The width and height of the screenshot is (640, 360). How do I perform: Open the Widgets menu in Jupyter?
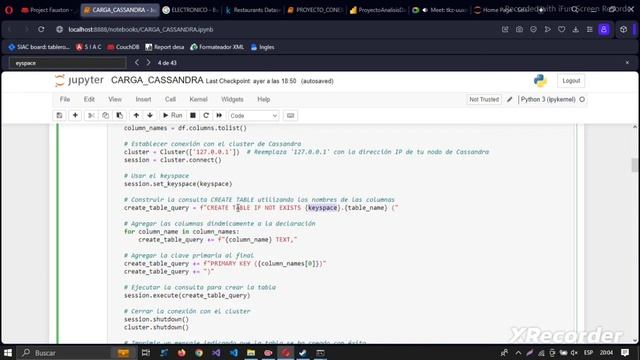click(x=232, y=99)
